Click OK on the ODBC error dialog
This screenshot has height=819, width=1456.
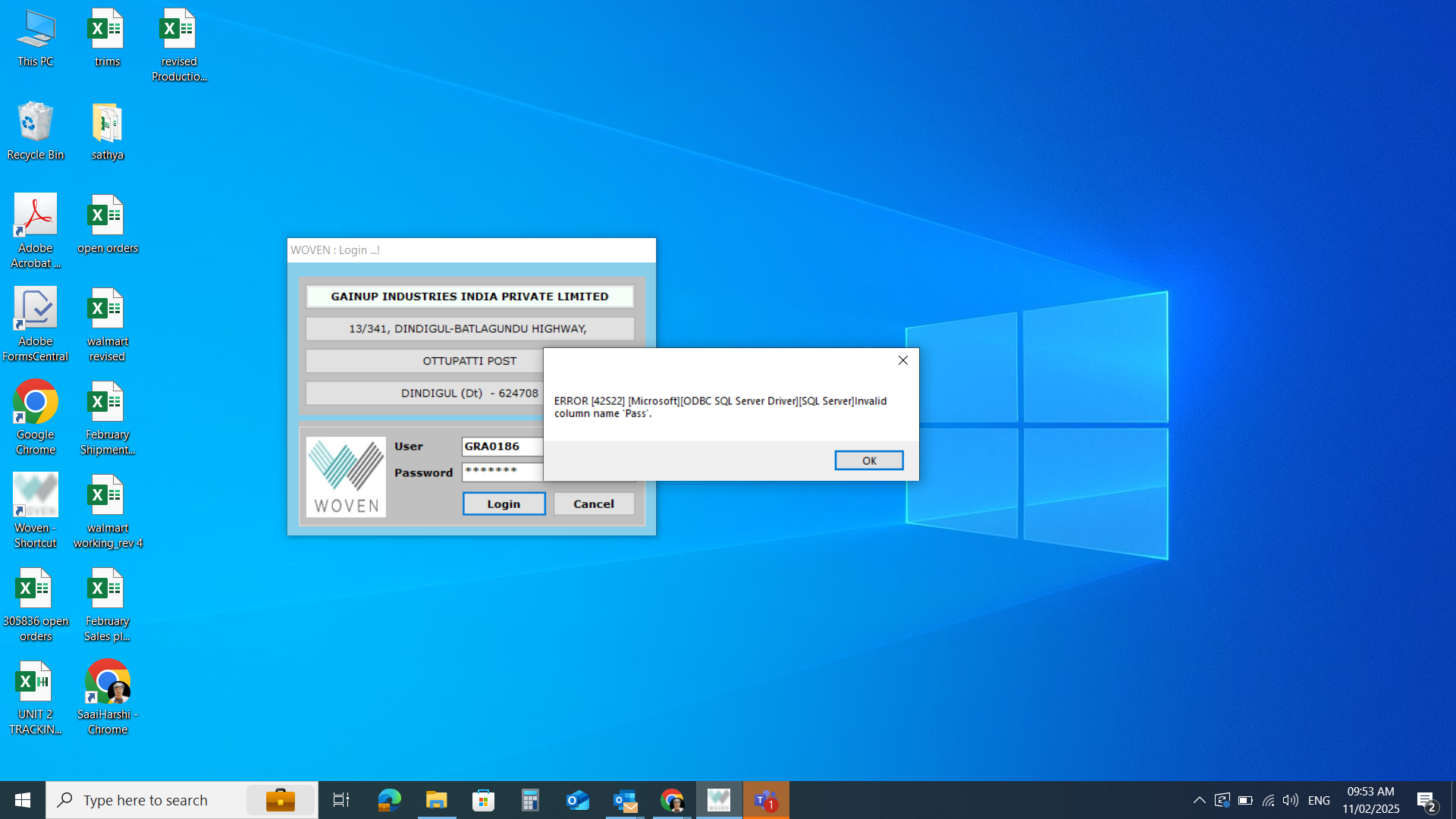coord(868,460)
